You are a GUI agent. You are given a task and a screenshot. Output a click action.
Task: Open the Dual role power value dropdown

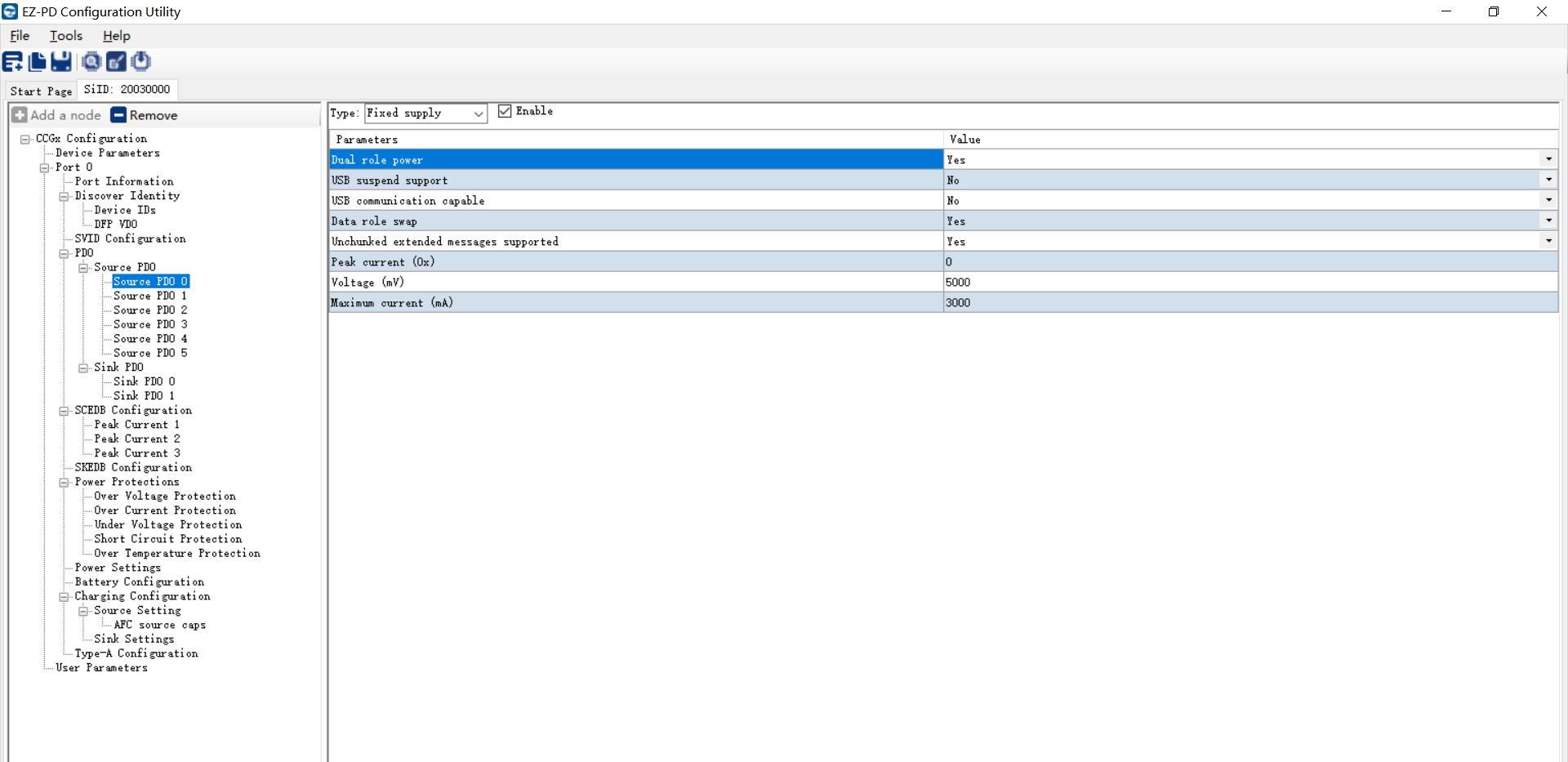tap(1548, 159)
